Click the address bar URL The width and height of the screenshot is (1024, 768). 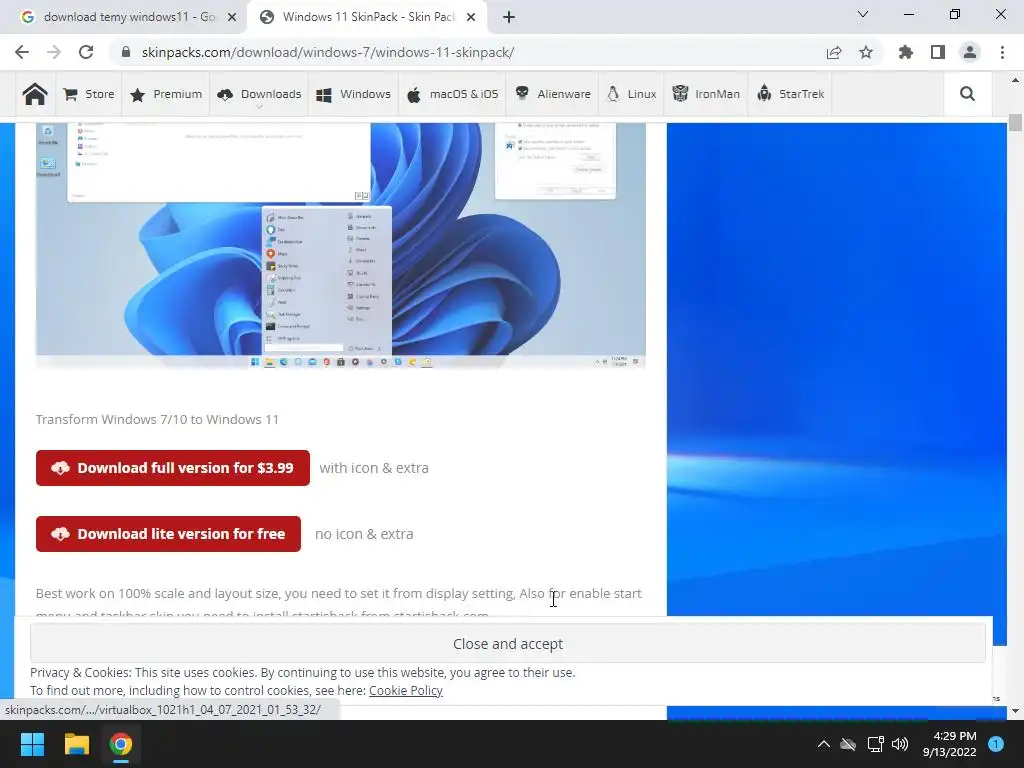328,52
